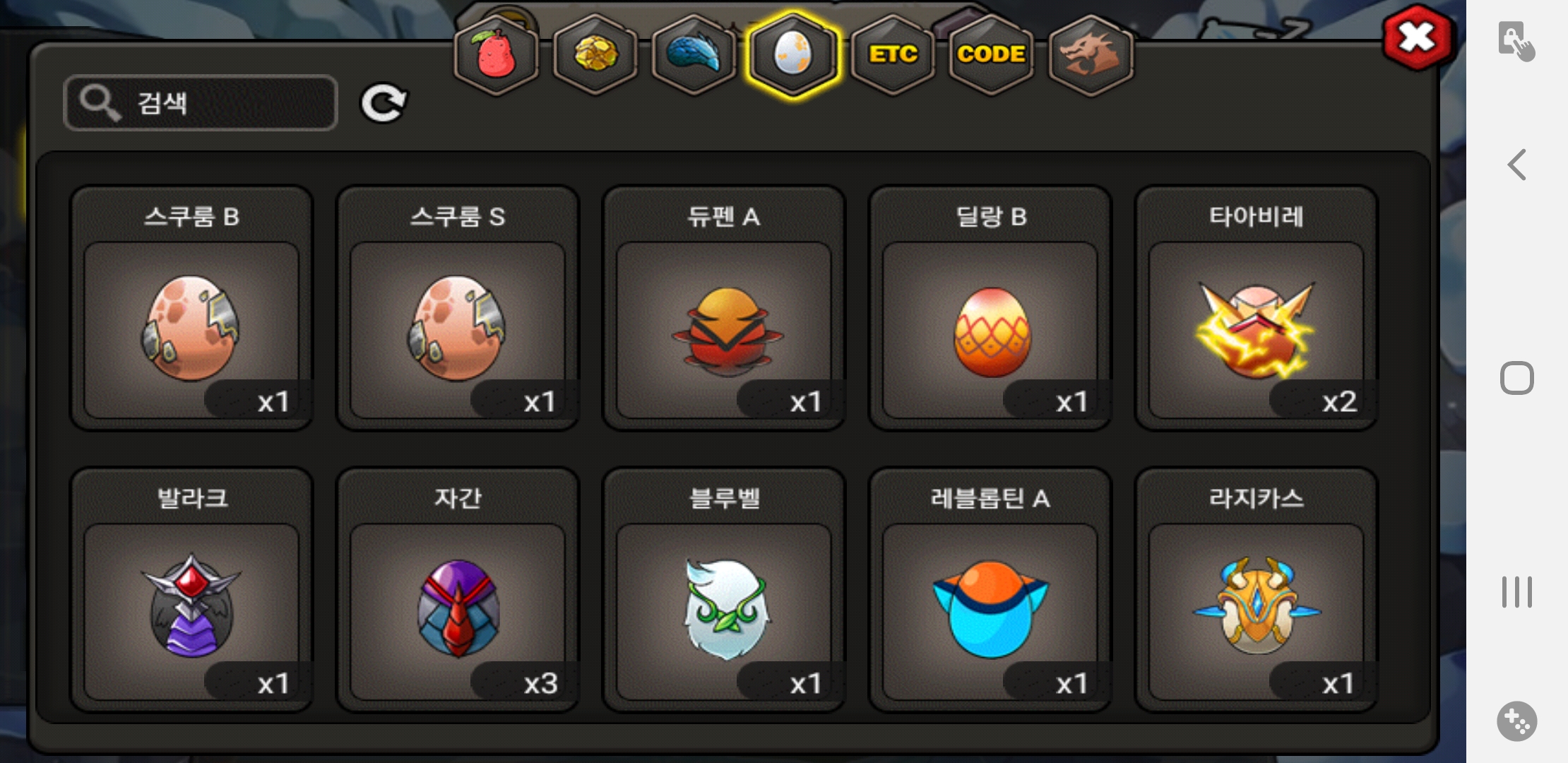
Task: Select the 스쿠룸 B egg item
Action: [191, 308]
